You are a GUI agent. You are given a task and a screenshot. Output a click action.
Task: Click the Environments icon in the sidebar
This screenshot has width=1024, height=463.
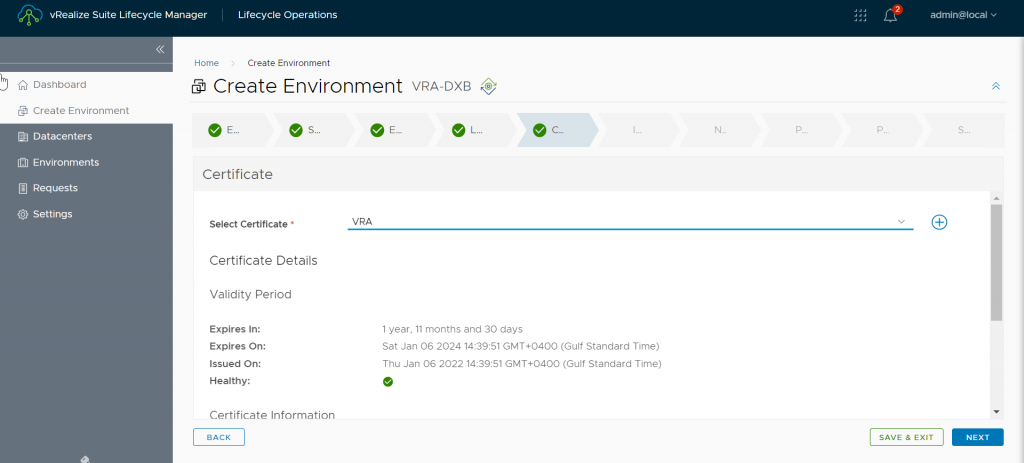pyautogui.click(x=23, y=162)
